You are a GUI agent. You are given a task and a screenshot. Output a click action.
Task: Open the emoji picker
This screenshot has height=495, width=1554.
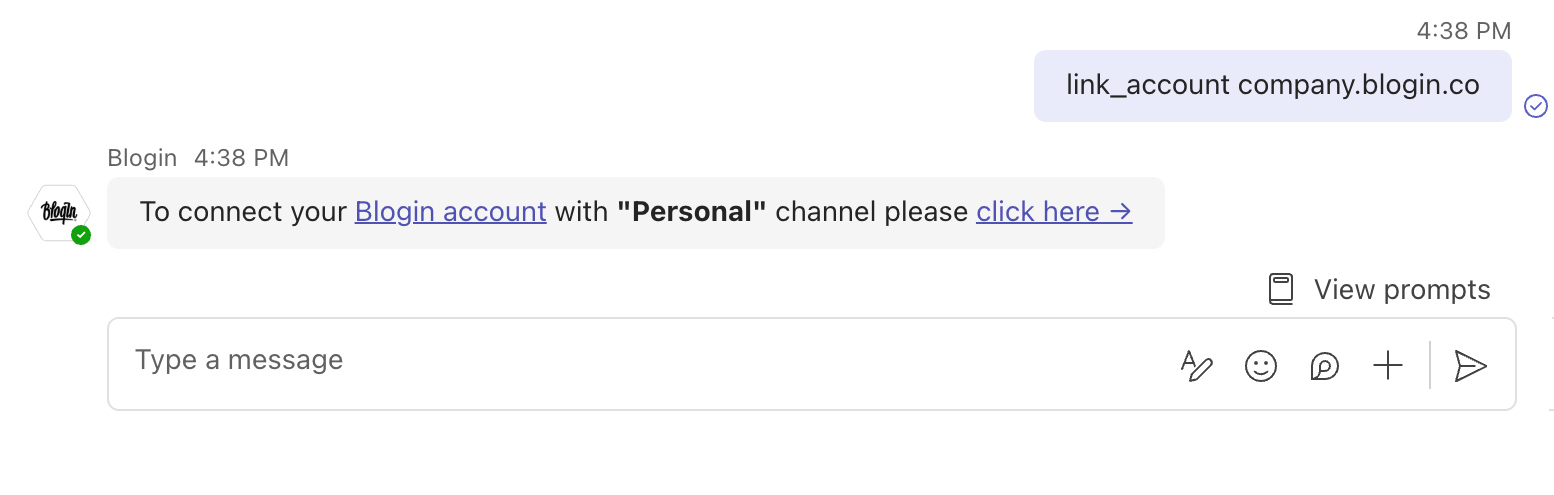[x=1261, y=366]
